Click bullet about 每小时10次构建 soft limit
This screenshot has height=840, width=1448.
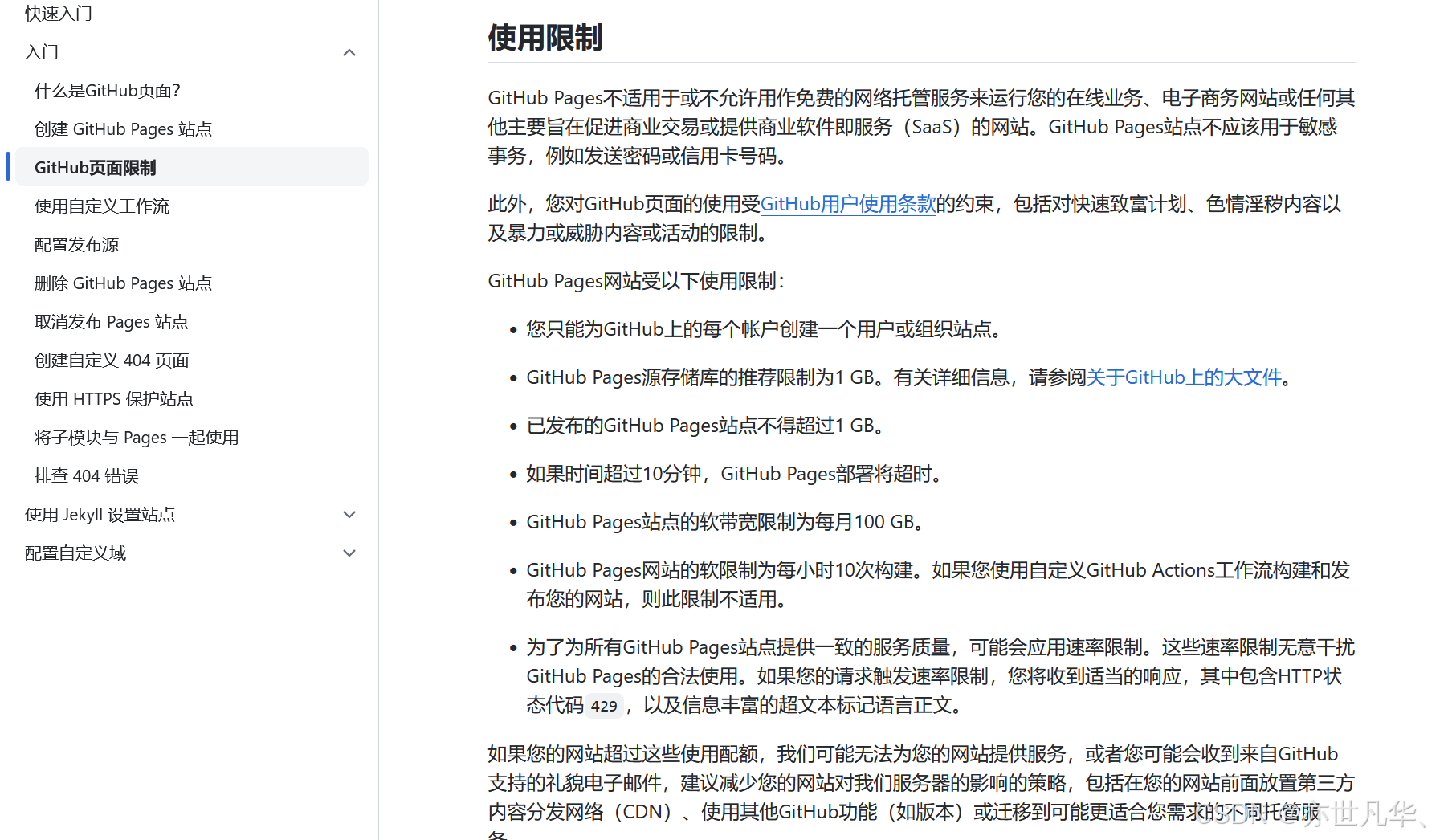click(938, 585)
